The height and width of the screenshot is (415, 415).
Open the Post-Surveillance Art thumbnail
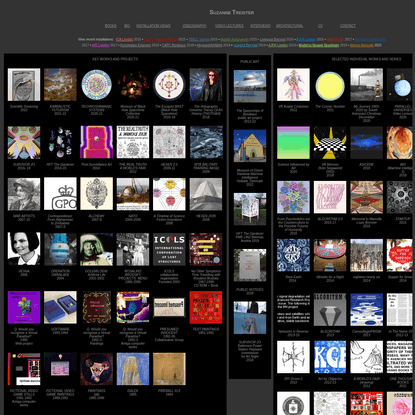(97, 142)
